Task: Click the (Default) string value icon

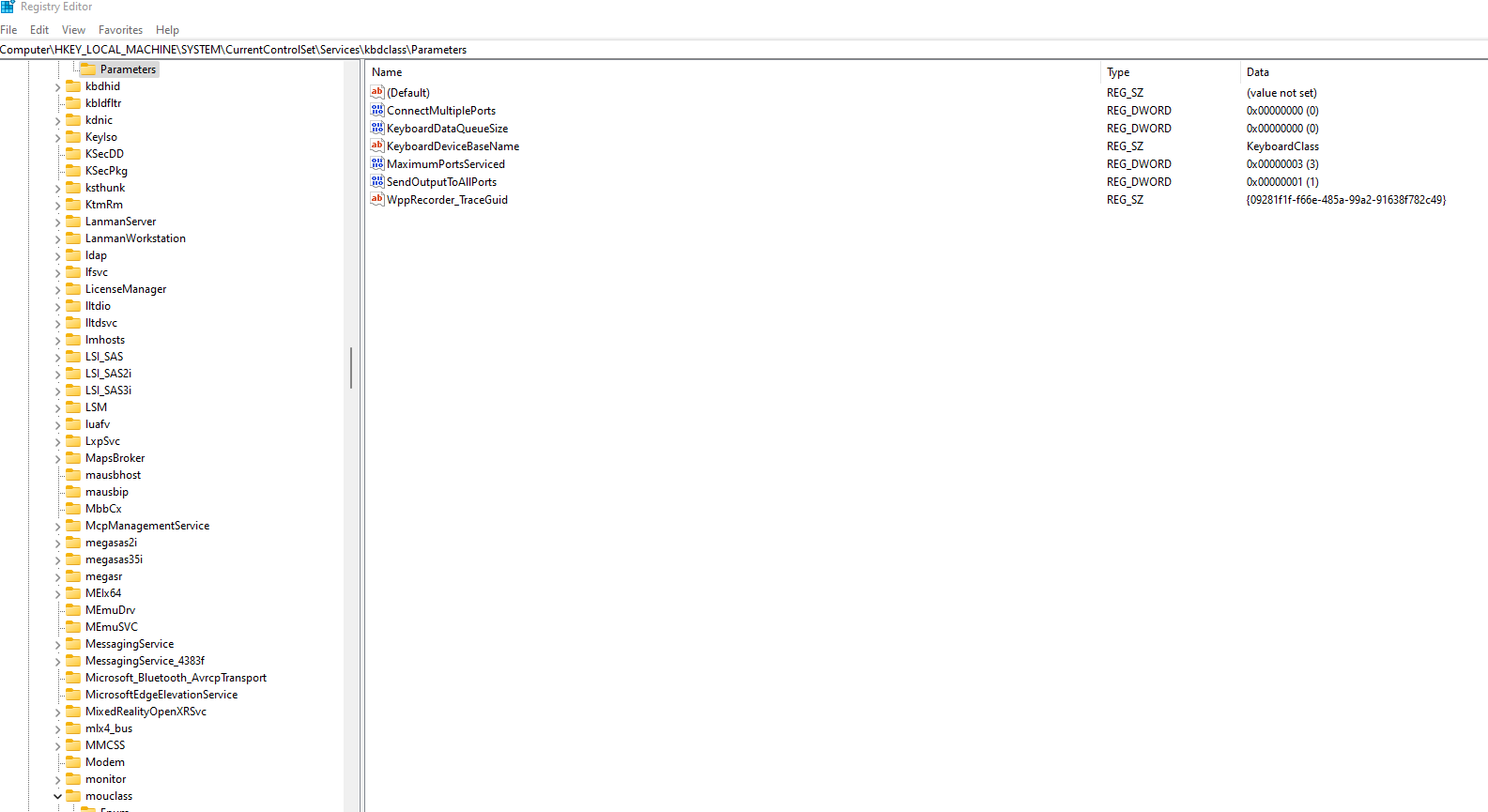Action: coord(377,93)
